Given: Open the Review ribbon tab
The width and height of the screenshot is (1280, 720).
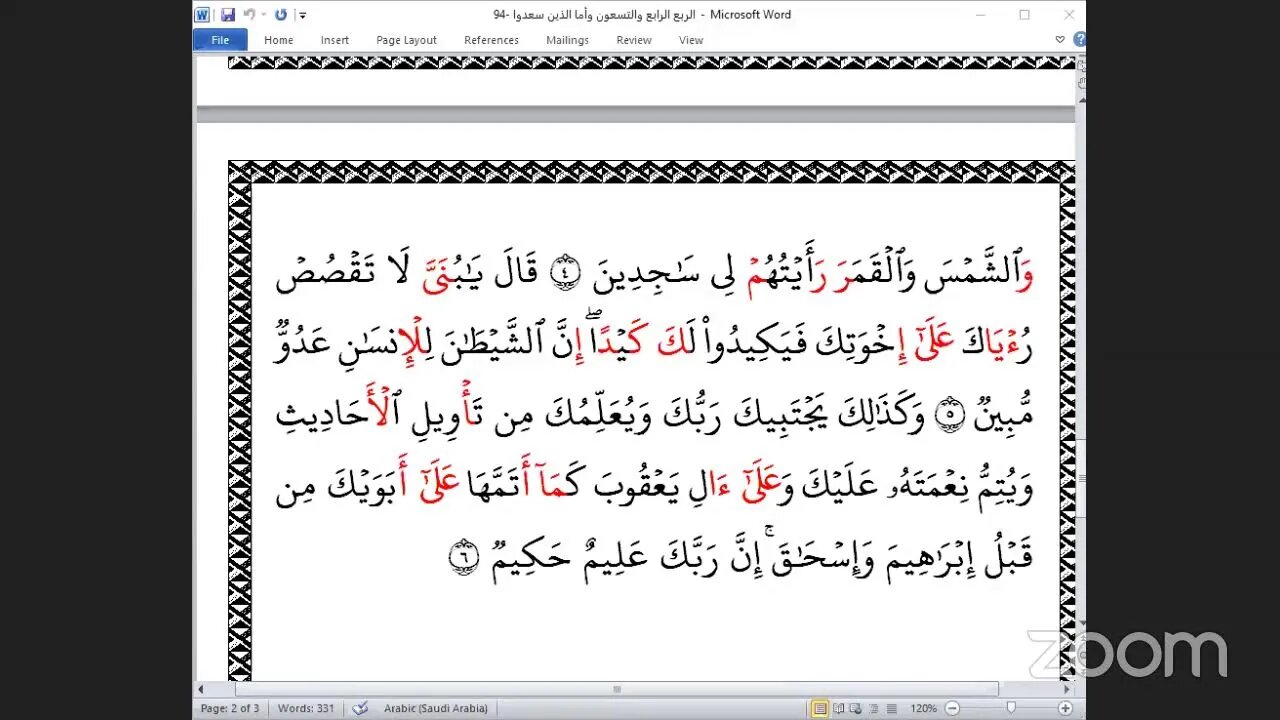Looking at the screenshot, I should (634, 40).
